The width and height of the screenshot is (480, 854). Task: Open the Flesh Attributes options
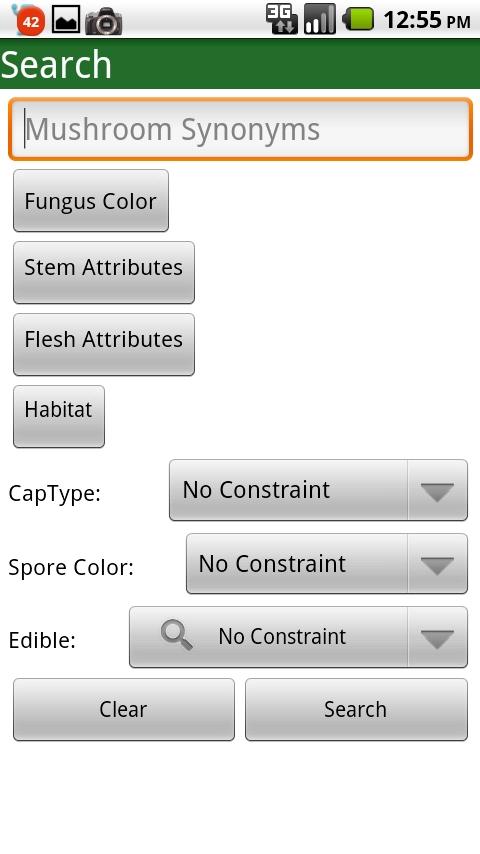[104, 344]
